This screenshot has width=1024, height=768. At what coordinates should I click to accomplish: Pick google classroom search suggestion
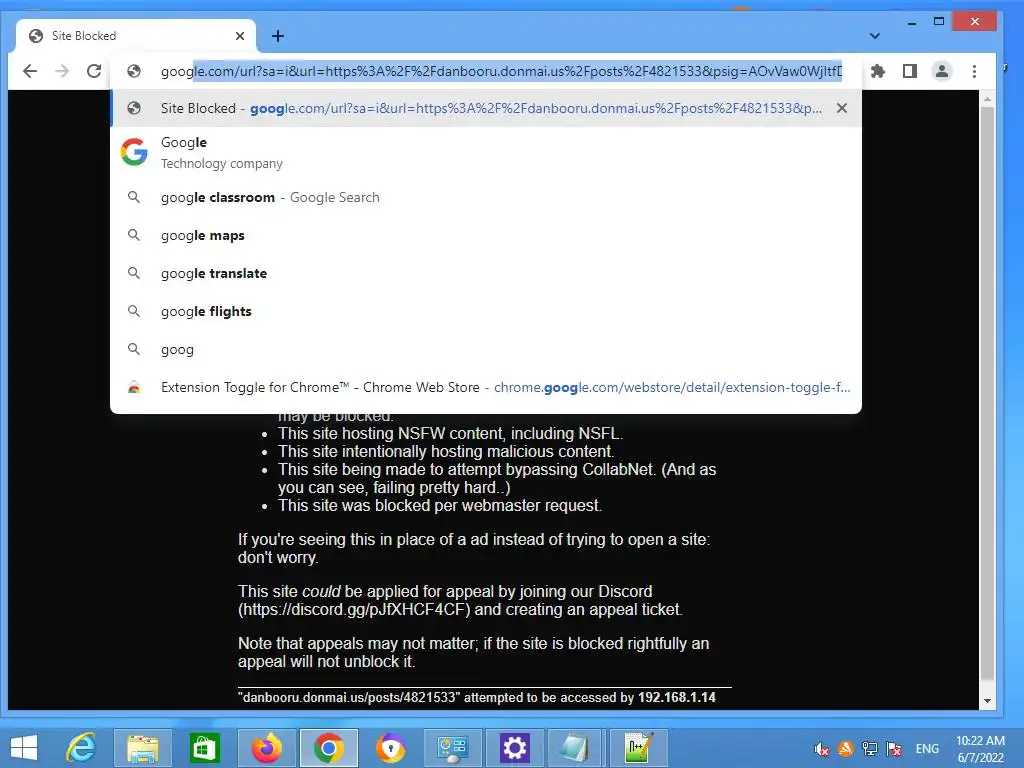(486, 197)
